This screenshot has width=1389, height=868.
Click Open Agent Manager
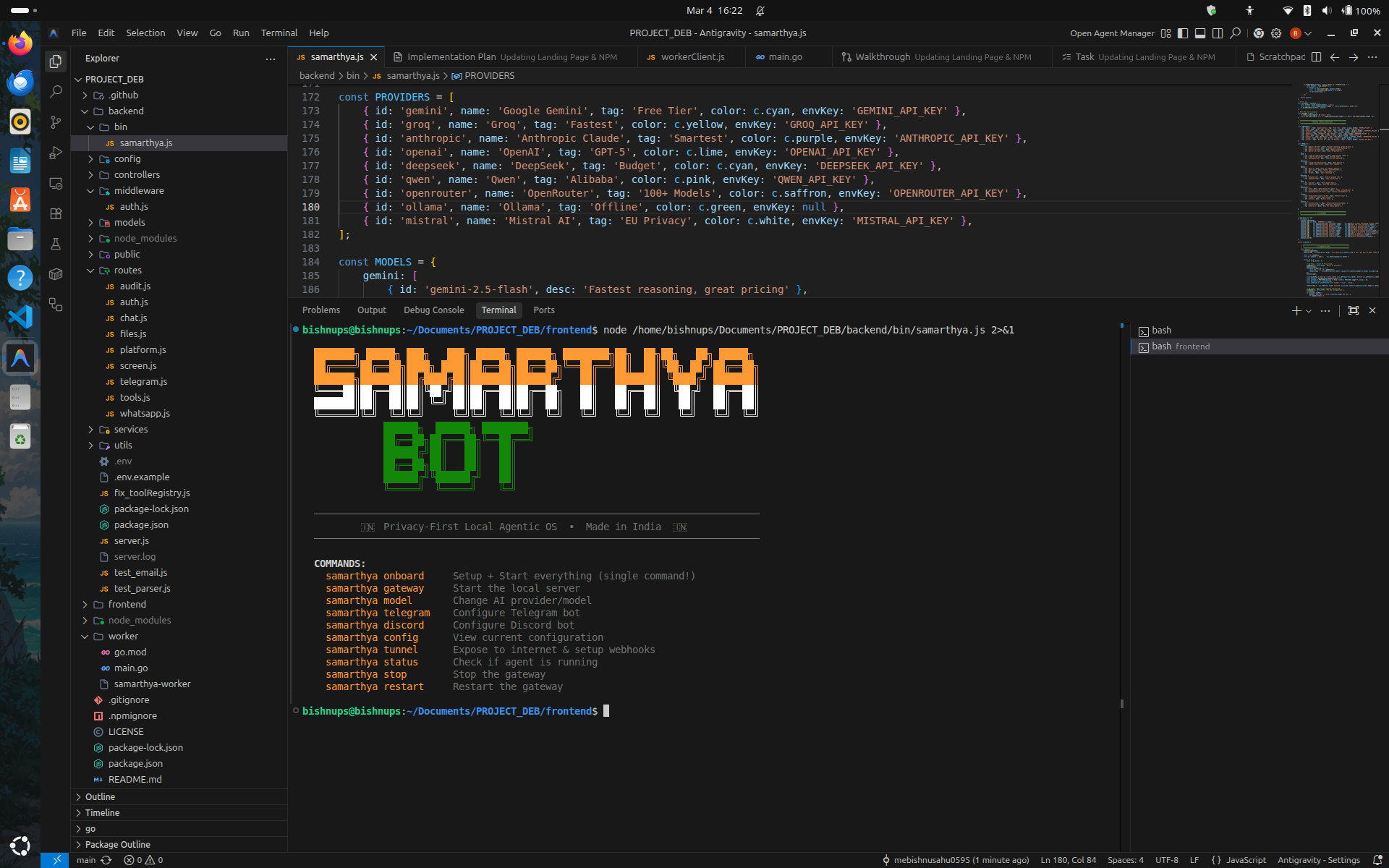[1111, 33]
